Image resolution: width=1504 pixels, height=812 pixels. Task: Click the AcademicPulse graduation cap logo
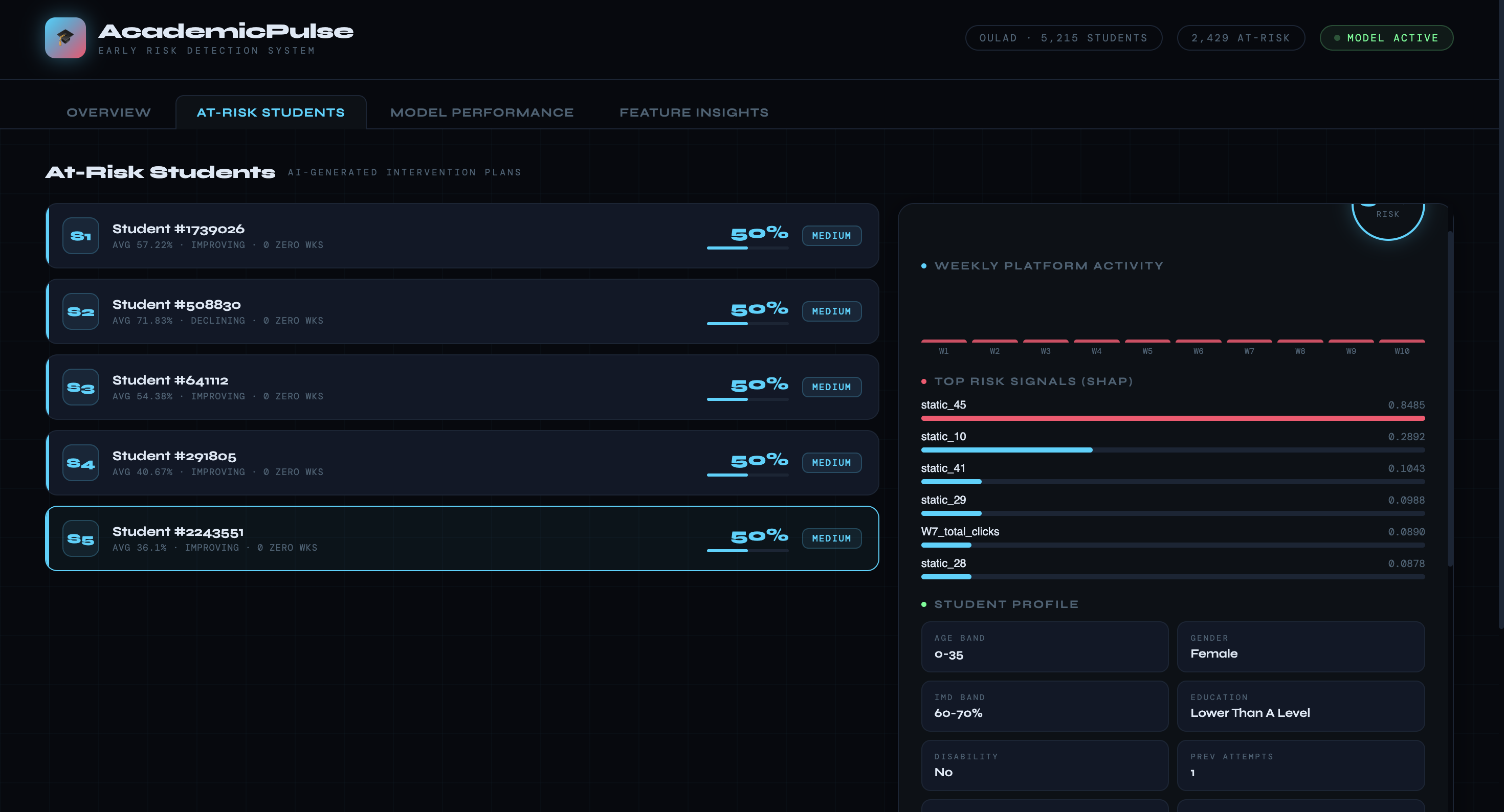65,38
